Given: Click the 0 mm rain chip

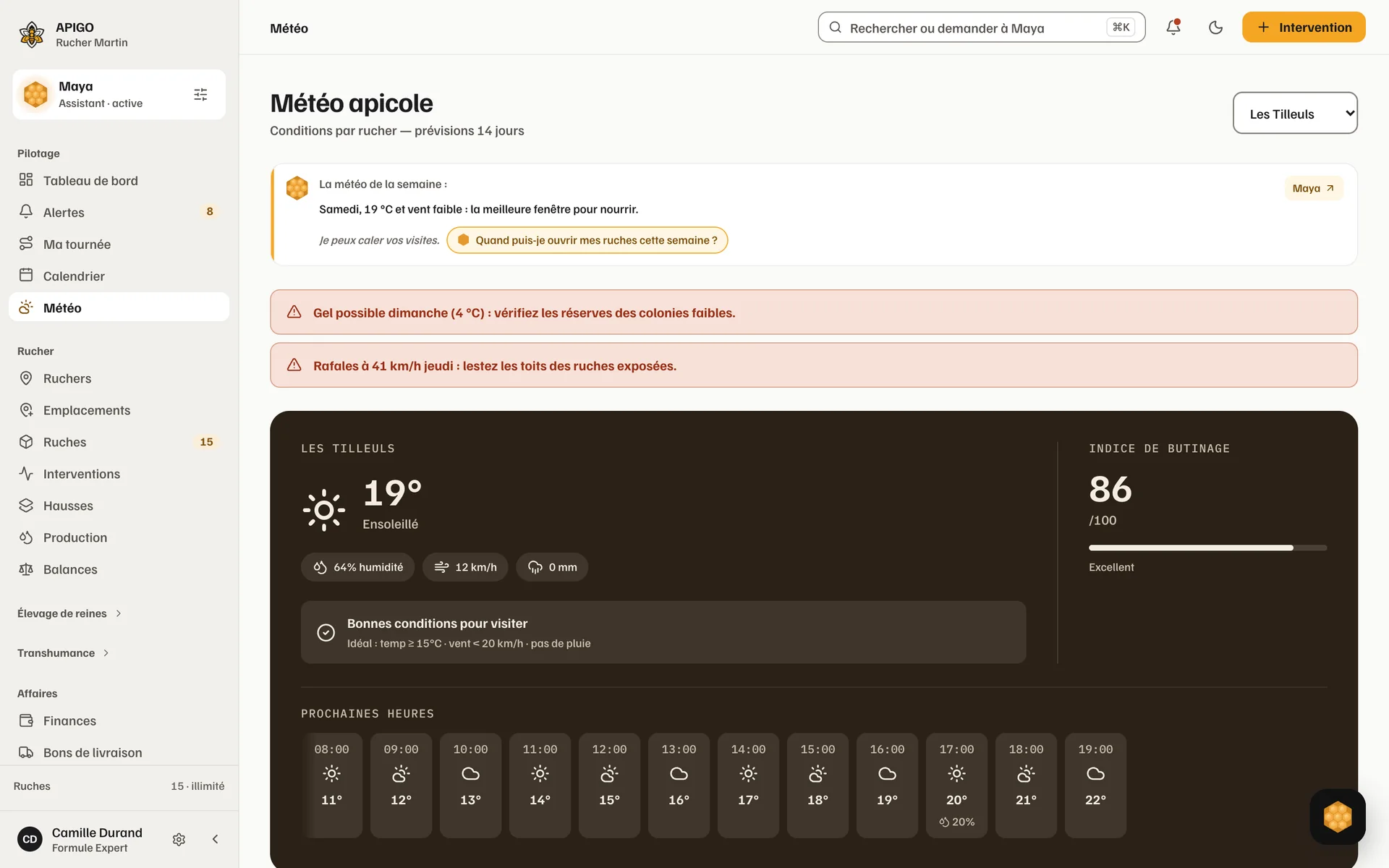Looking at the screenshot, I should point(552,567).
